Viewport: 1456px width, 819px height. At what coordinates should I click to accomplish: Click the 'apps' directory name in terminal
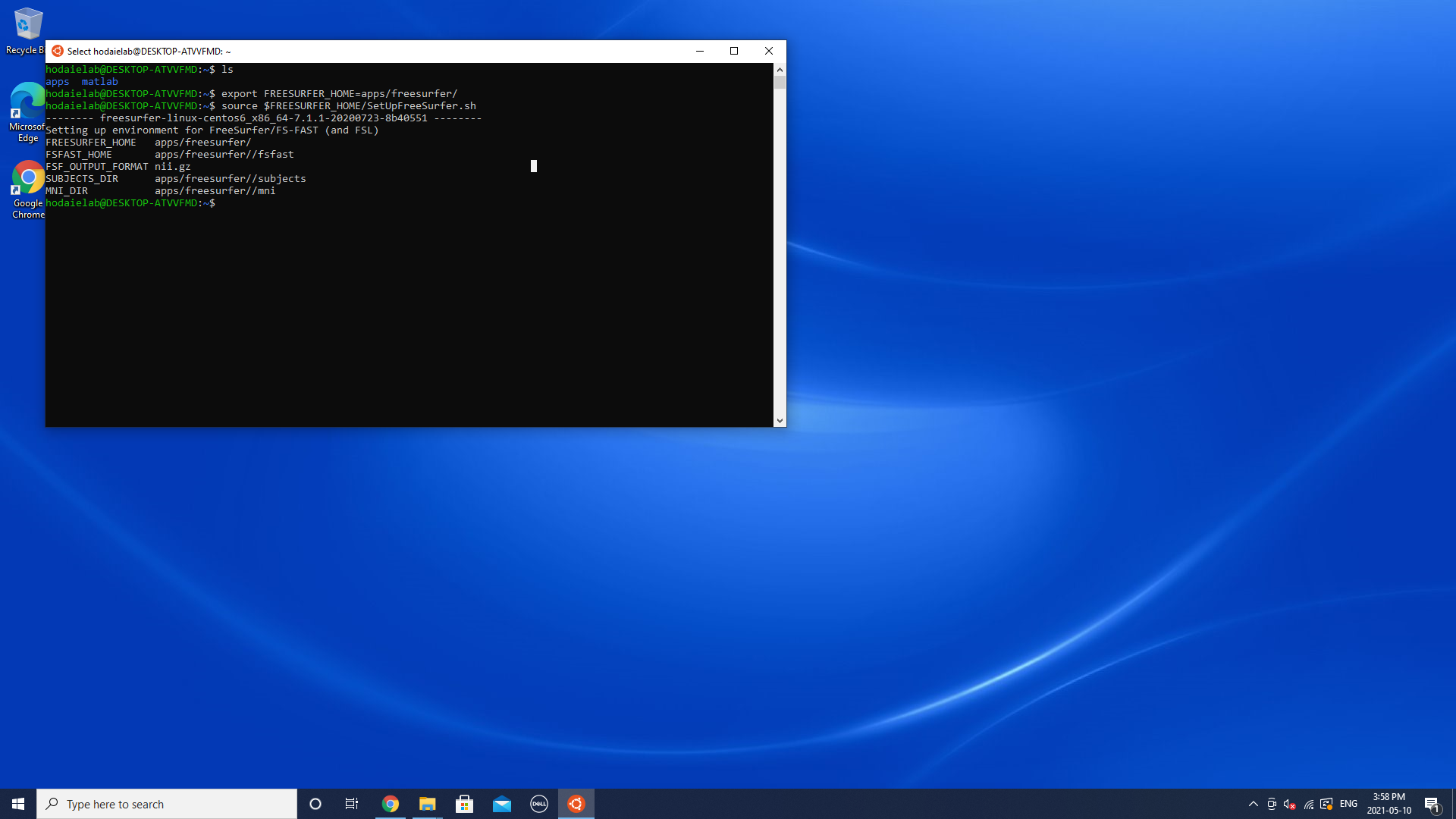(58, 82)
